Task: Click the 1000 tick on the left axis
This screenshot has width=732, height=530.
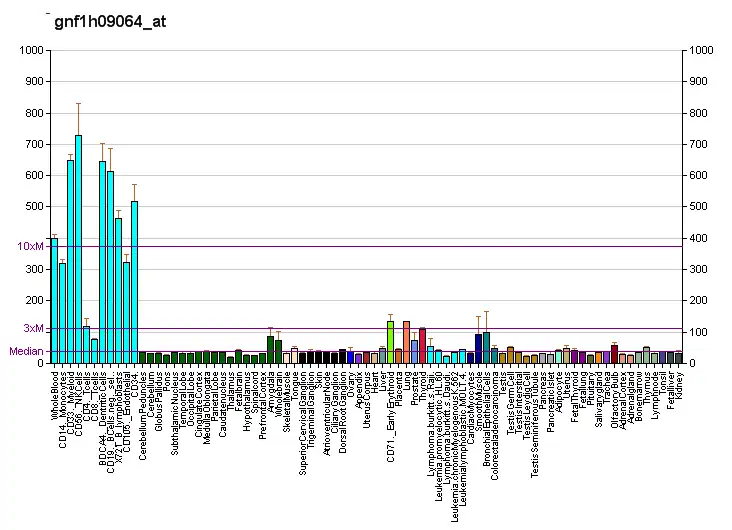Action: 32,50
